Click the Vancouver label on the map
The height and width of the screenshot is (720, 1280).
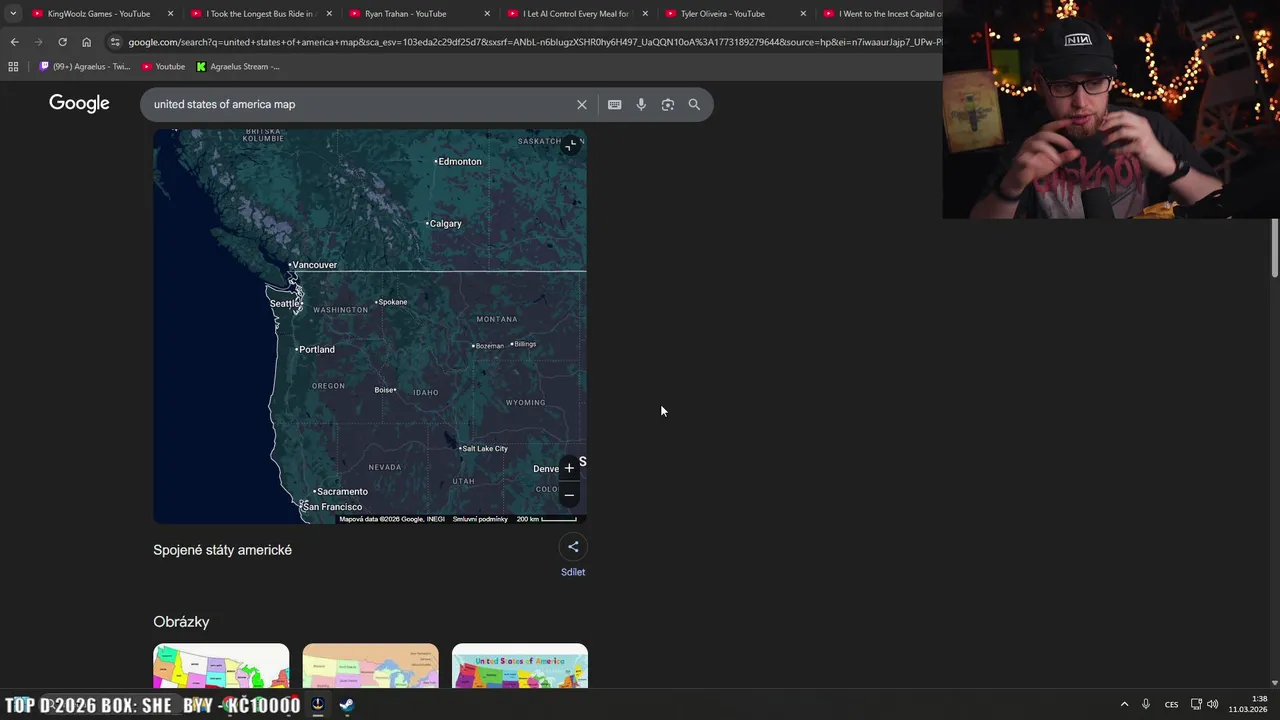pyautogui.click(x=314, y=265)
